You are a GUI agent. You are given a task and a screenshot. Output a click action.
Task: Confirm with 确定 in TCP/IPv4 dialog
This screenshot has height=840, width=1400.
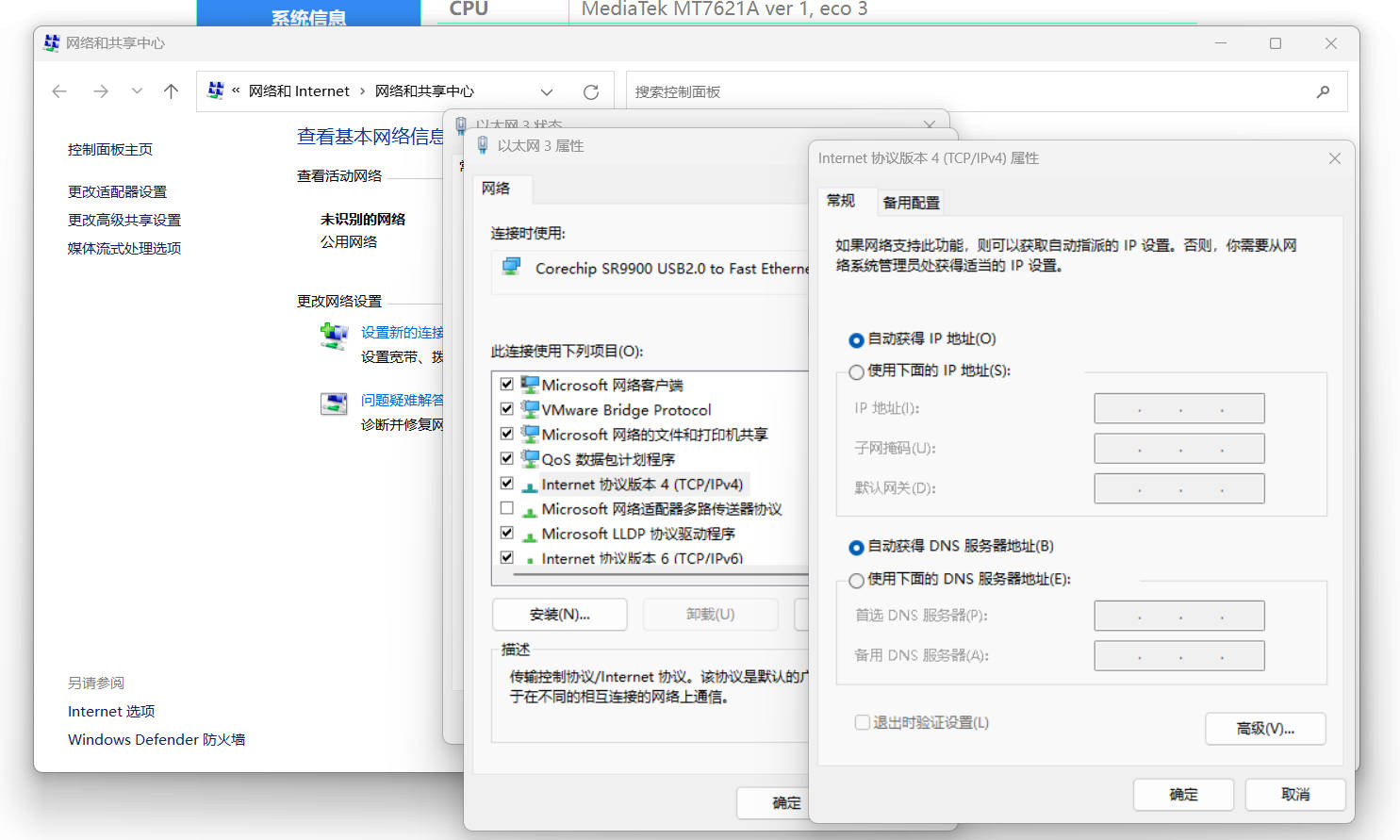tap(1184, 795)
